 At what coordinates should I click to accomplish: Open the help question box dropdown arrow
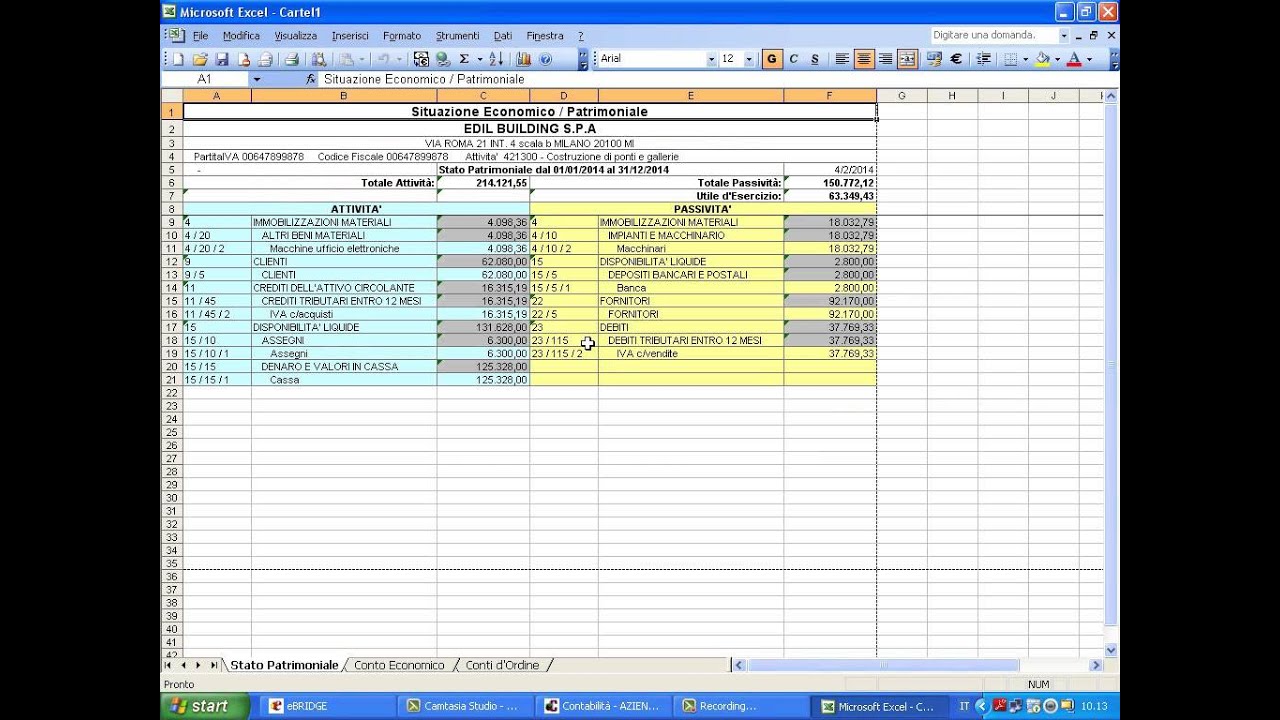coord(1064,35)
